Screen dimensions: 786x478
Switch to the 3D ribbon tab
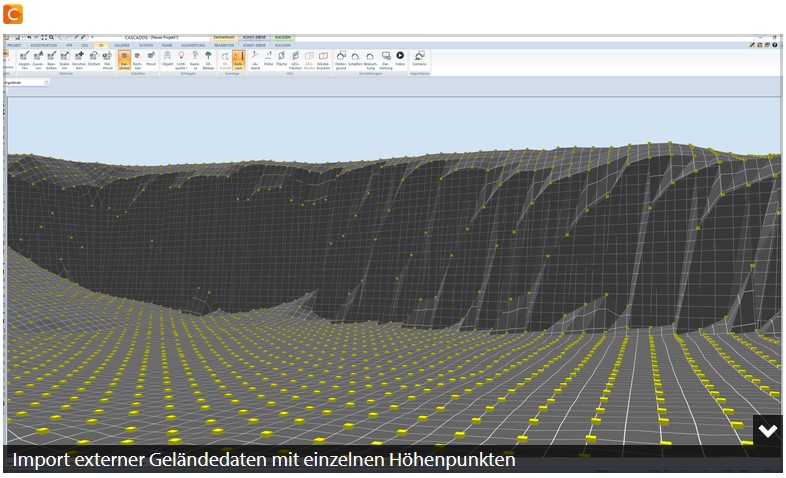click(x=101, y=45)
